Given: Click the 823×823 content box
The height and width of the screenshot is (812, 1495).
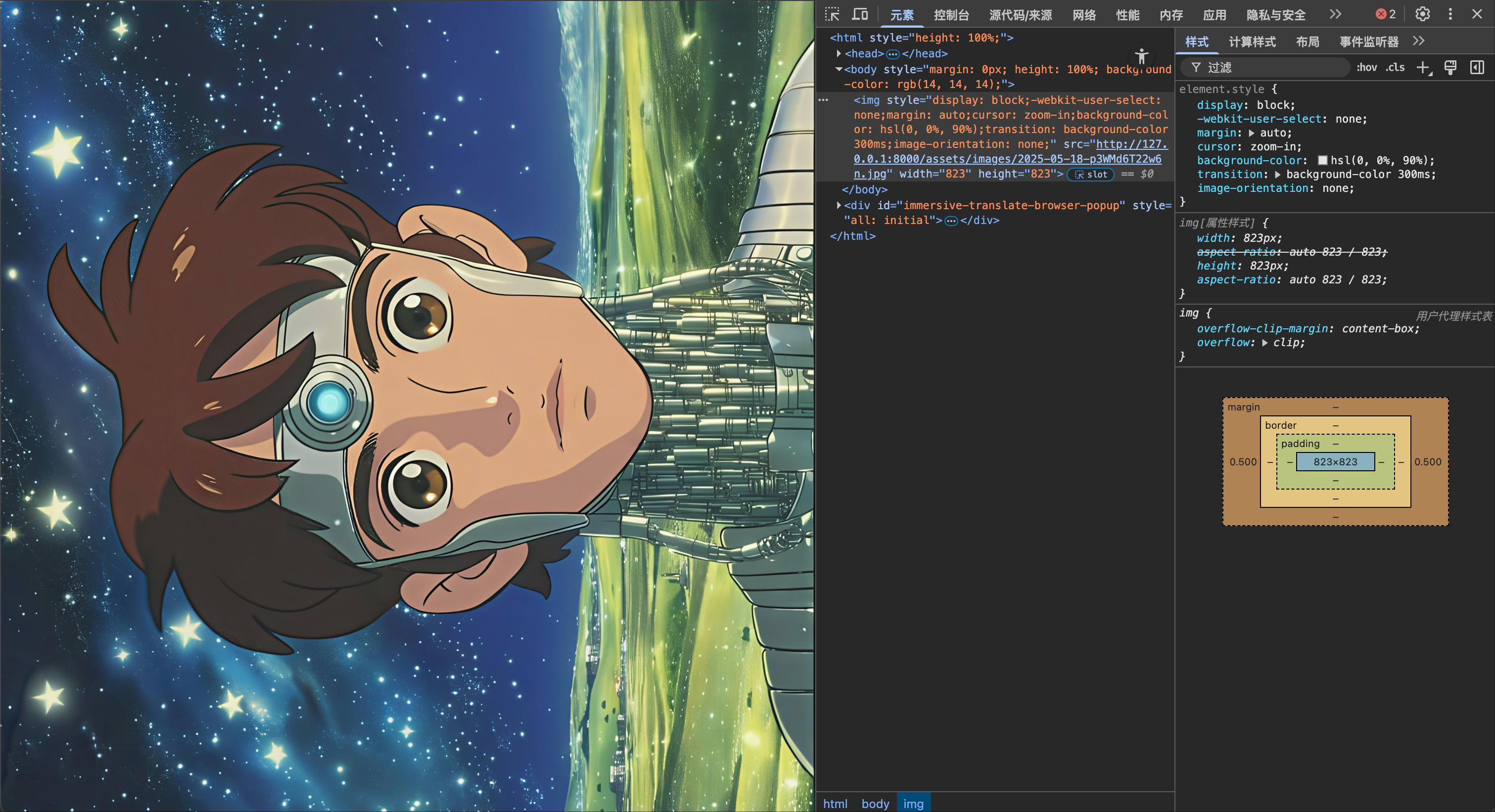Looking at the screenshot, I should pyautogui.click(x=1335, y=462).
